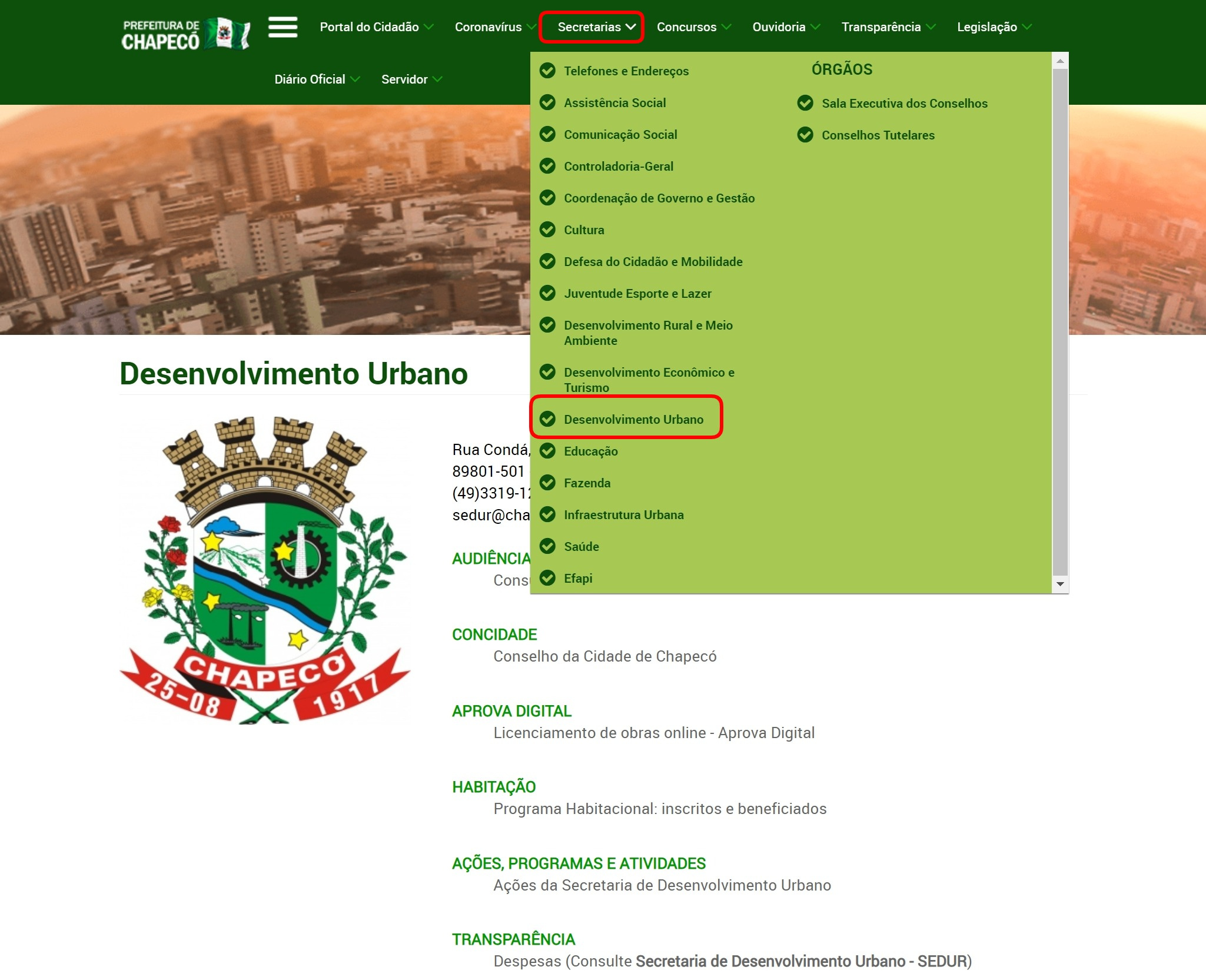Click check icon beside Conselhos Tutelares
The width and height of the screenshot is (1206, 980).
(805, 135)
